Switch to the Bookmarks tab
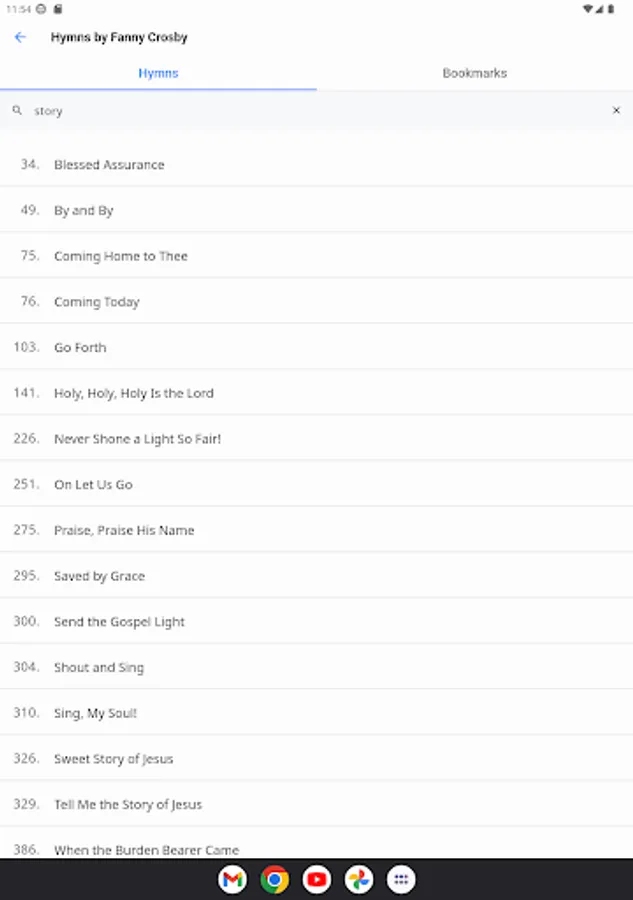 tap(474, 73)
